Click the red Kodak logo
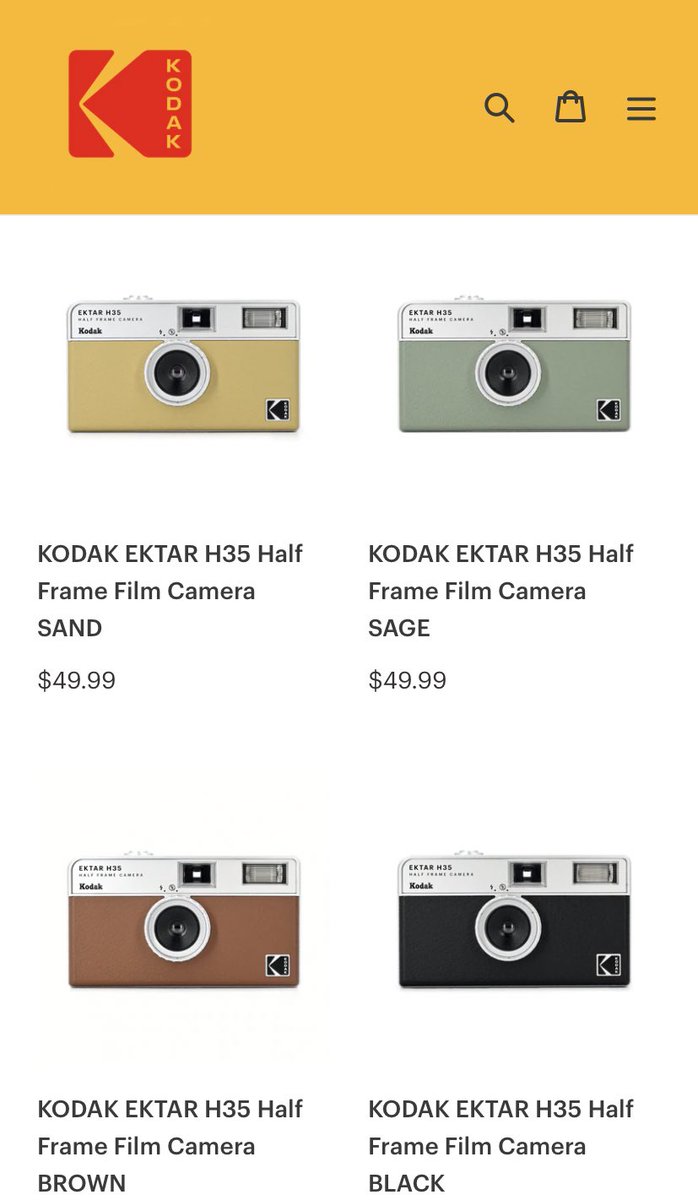The image size is (698, 1200). [x=130, y=104]
